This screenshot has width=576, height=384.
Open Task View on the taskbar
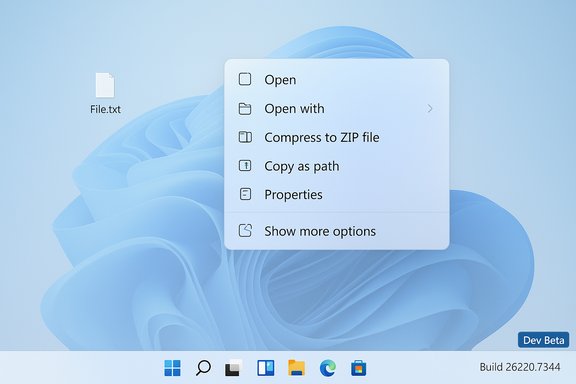(x=234, y=367)
